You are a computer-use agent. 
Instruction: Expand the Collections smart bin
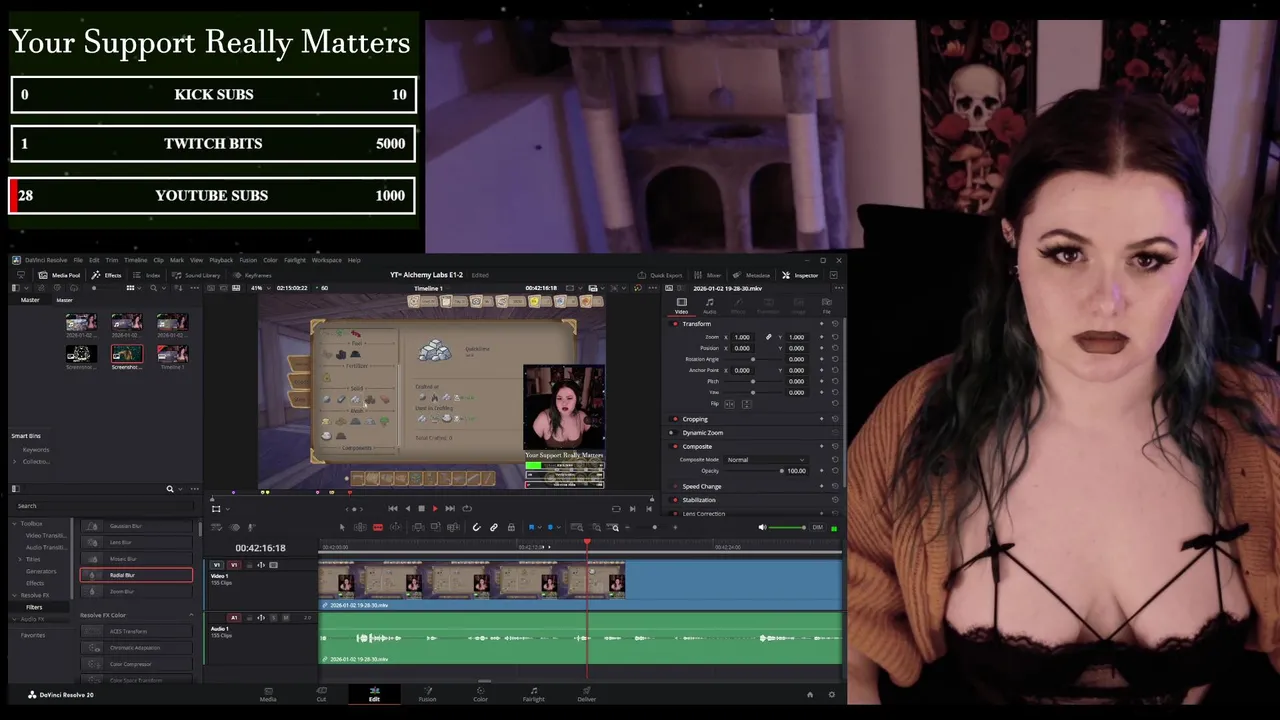coord(15,461)
